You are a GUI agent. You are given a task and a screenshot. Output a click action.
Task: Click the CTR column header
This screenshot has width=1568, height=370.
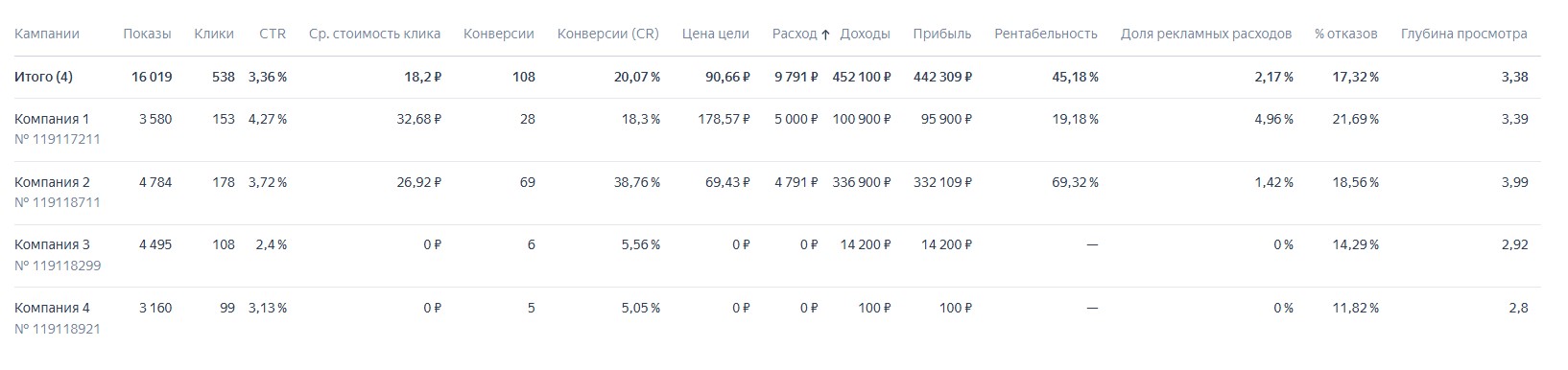point(273,34)
